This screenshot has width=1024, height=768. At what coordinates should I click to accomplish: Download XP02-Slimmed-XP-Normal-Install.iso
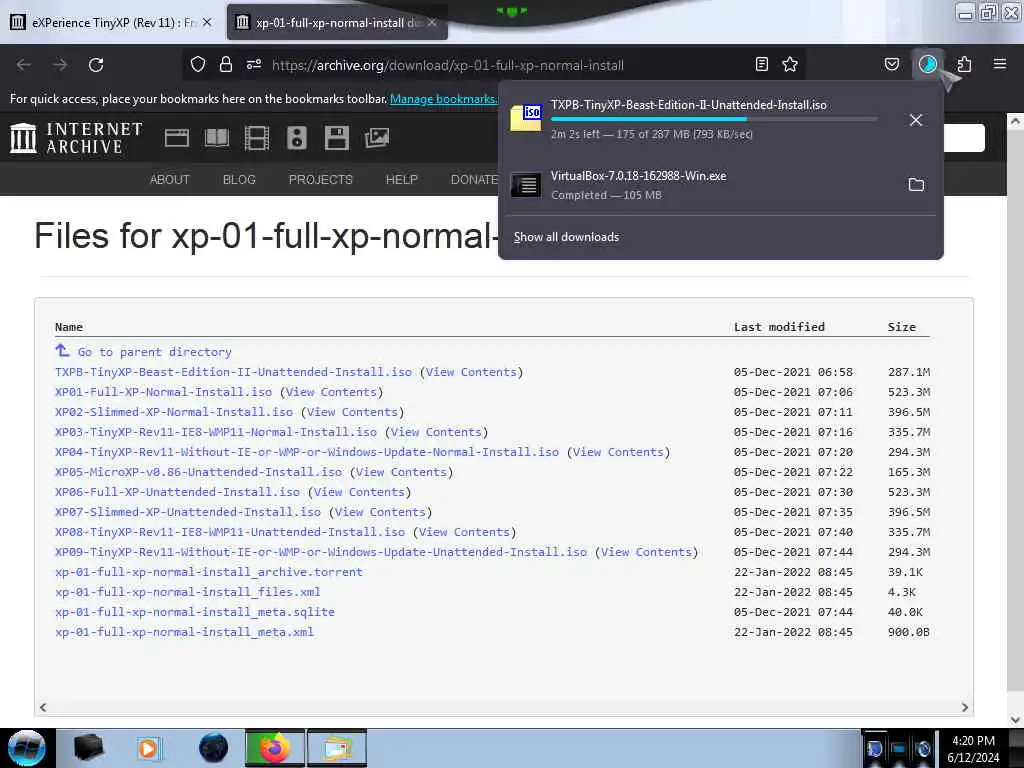tap(174, 412)
